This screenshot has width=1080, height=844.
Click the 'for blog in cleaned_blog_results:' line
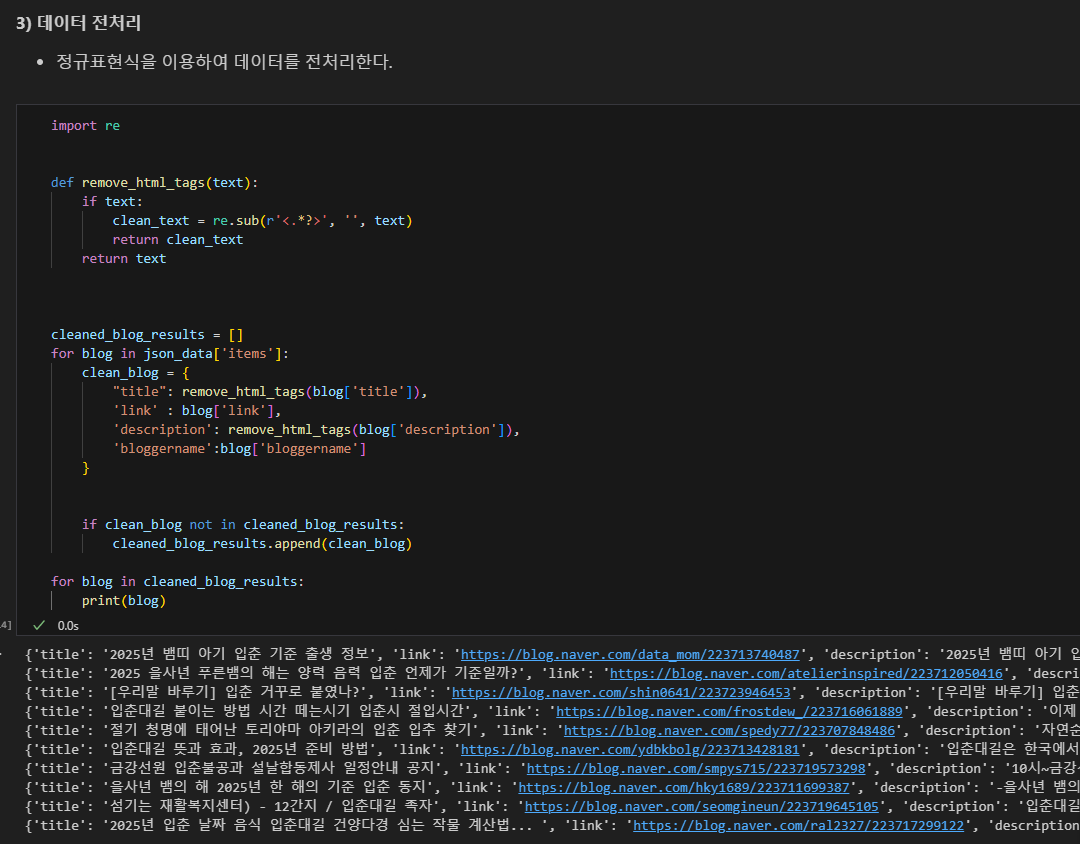pos(178,581)
